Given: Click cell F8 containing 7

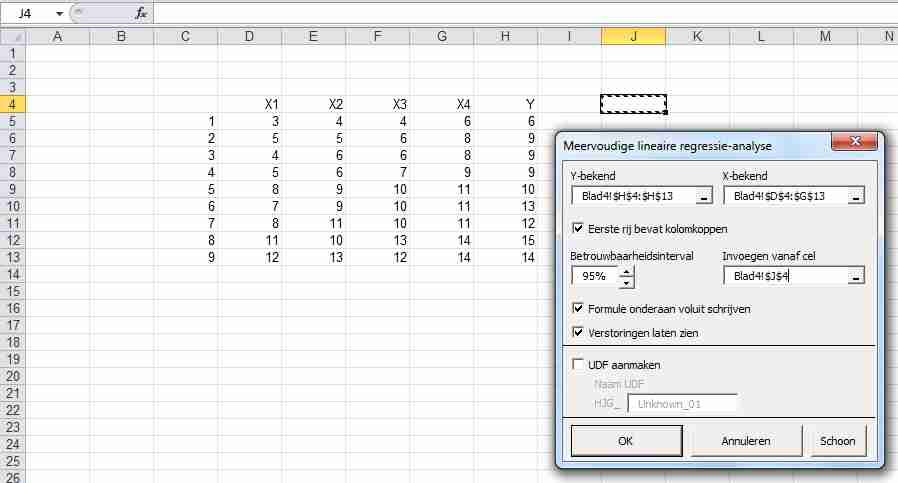Looking at the screenshot, I should pos(377,172).
